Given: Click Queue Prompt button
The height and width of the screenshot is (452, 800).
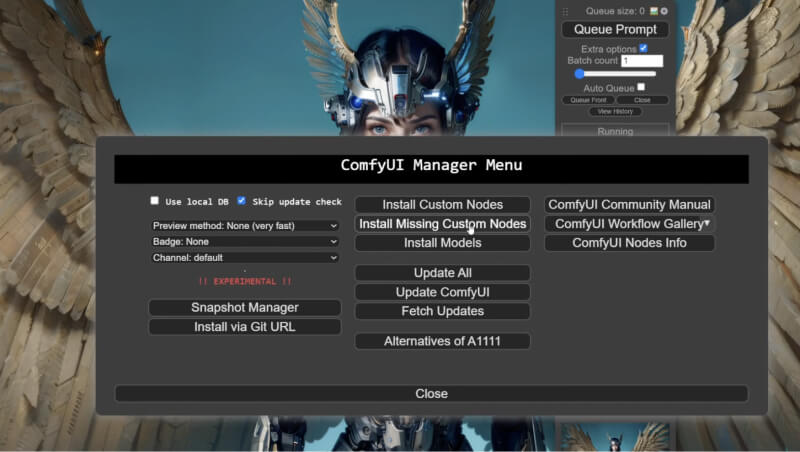Looking at the screenshot, I should coord(615,30).
